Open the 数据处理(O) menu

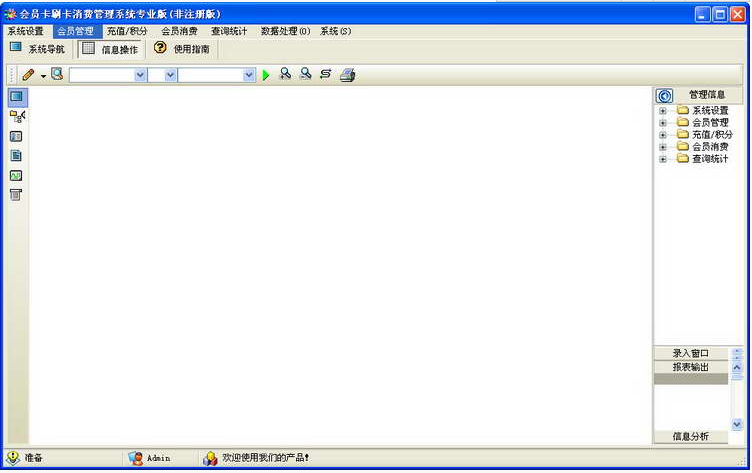285,31
